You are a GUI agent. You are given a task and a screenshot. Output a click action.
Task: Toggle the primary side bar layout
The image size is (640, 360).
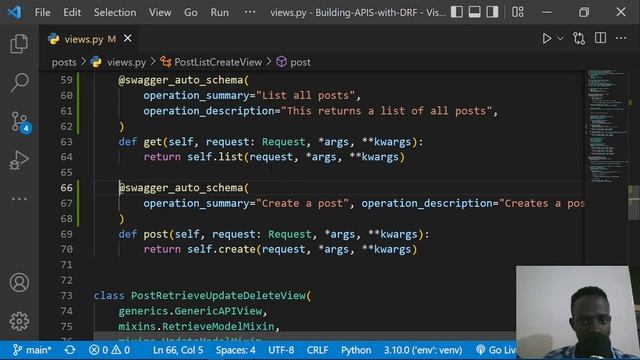[457, 12]
